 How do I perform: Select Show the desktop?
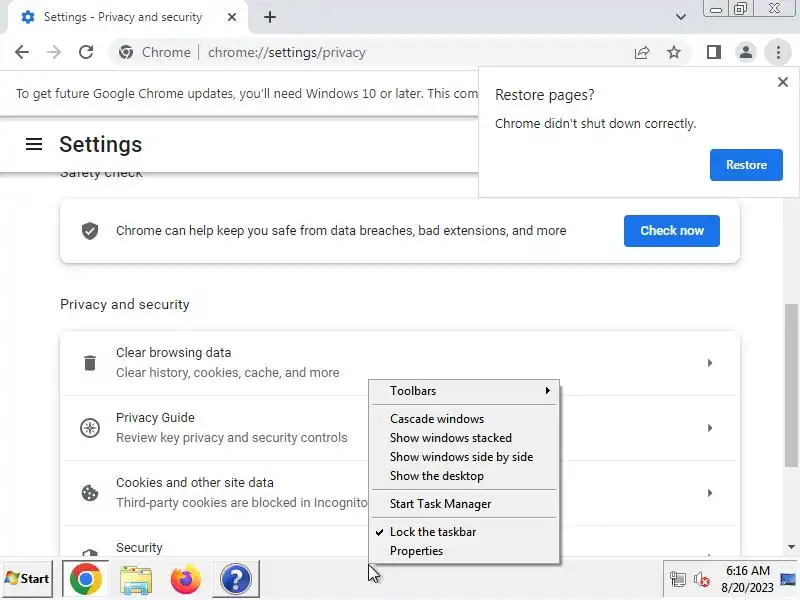coord(464,476)
